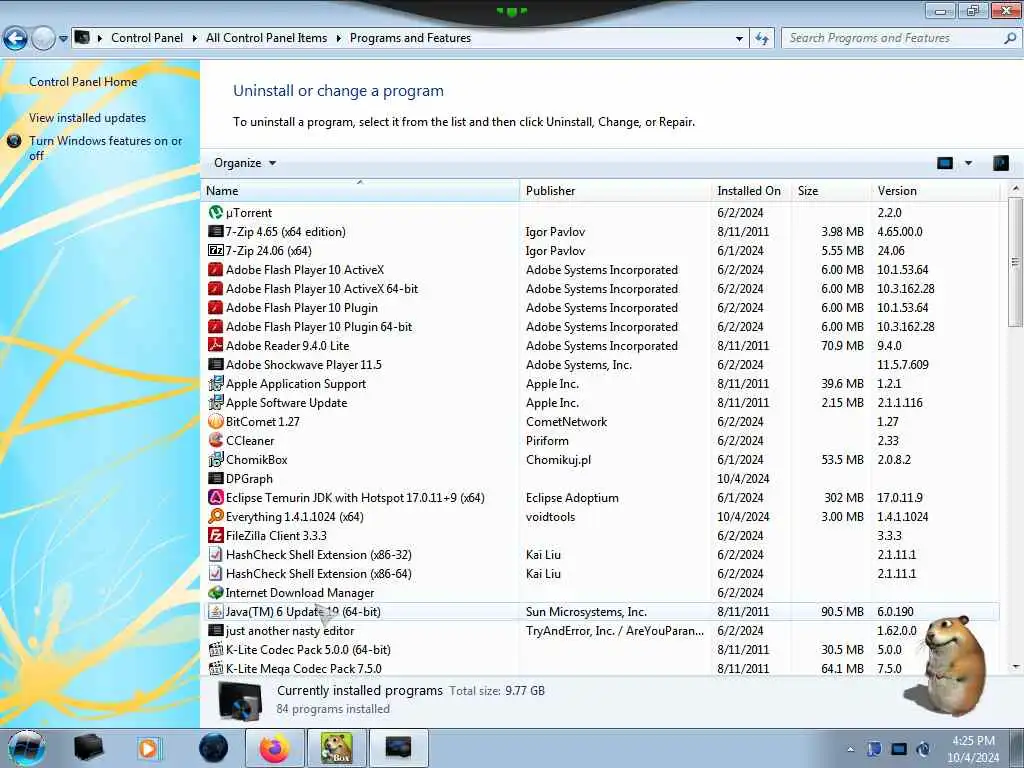Sort by the Size column header

coord(831,191)
